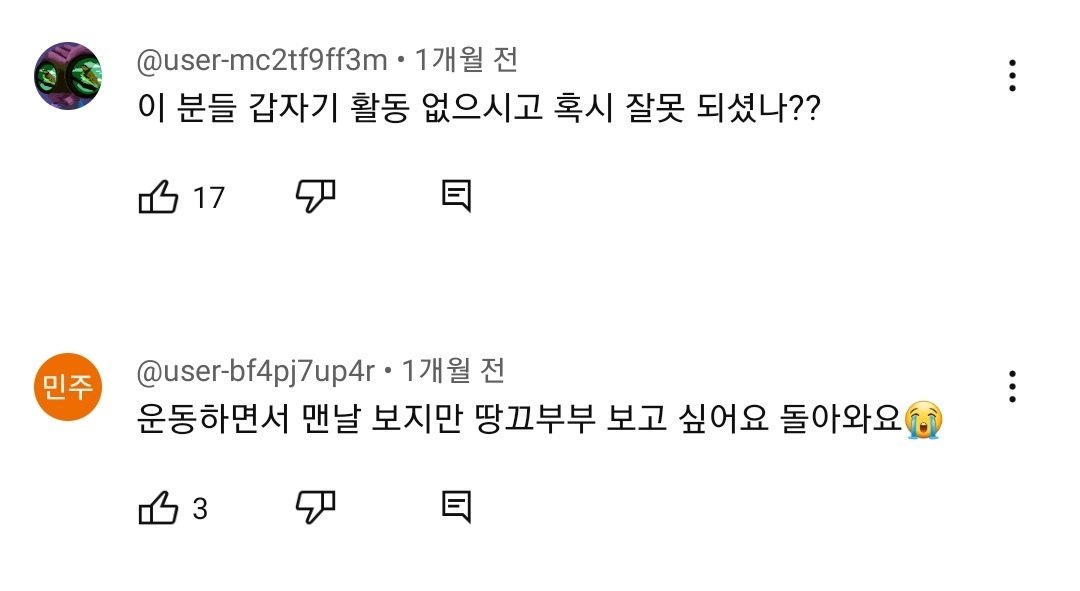Viewport: 1080px width, 591px height.
Task: Dislike the comment by user-mc2tf9ff3m
Action: pos(315,197)
